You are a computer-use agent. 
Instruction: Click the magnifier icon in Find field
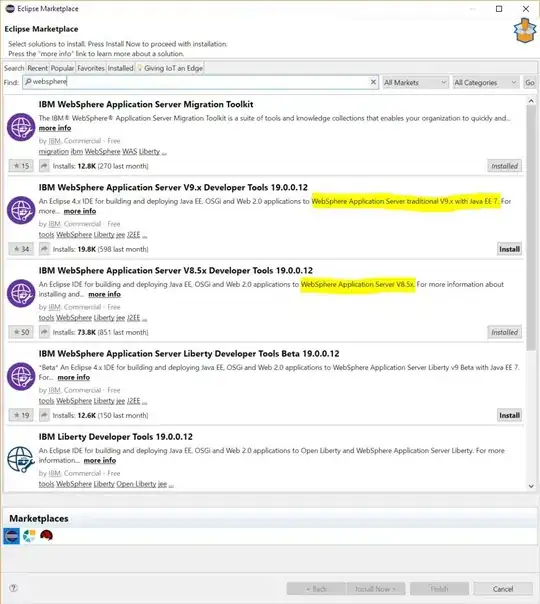click(28, 81)
